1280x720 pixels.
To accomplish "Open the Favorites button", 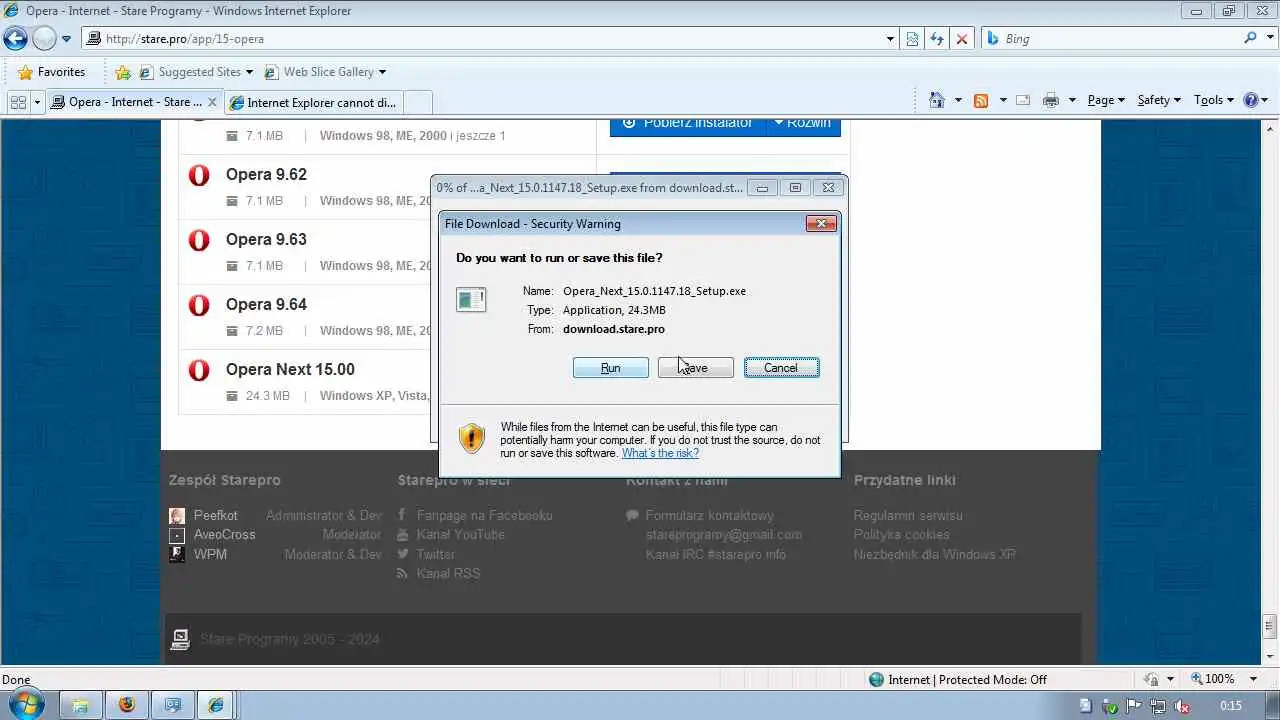I will pyautogui.click(x=51, y=72).
